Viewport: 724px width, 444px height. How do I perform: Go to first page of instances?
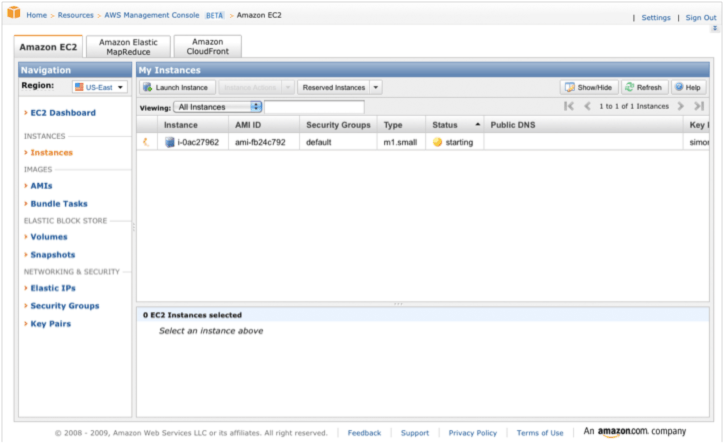pyautogui.click(x=569, y=106)
